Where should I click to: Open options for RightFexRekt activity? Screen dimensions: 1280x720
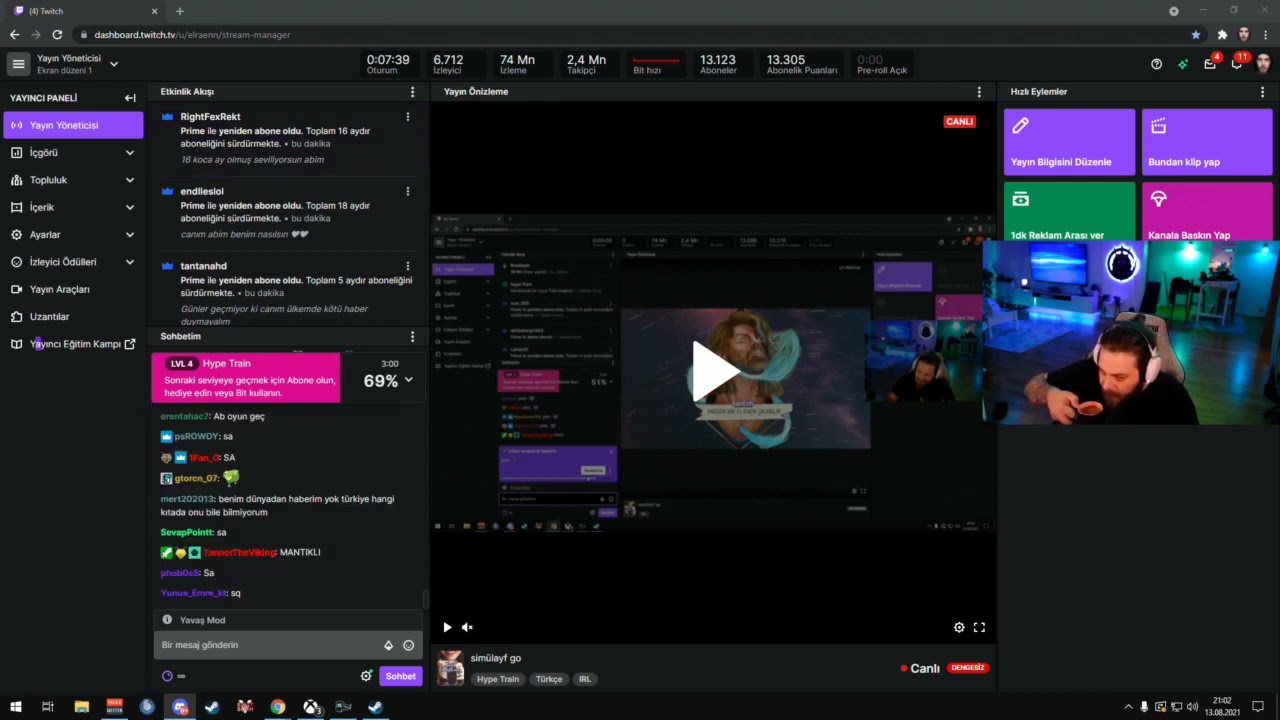click(x=407, y=117)
